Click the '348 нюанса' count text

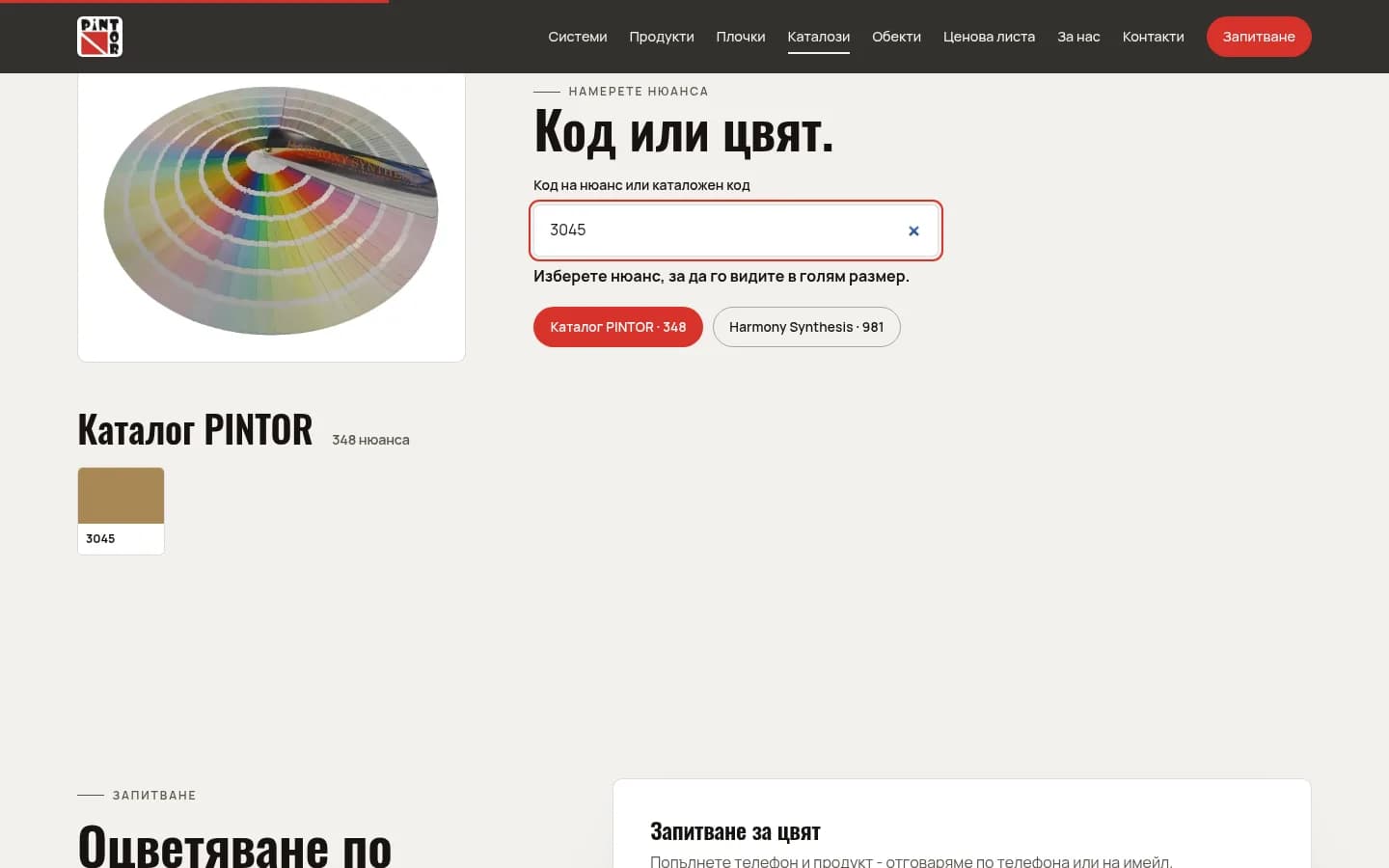point(370,440)
